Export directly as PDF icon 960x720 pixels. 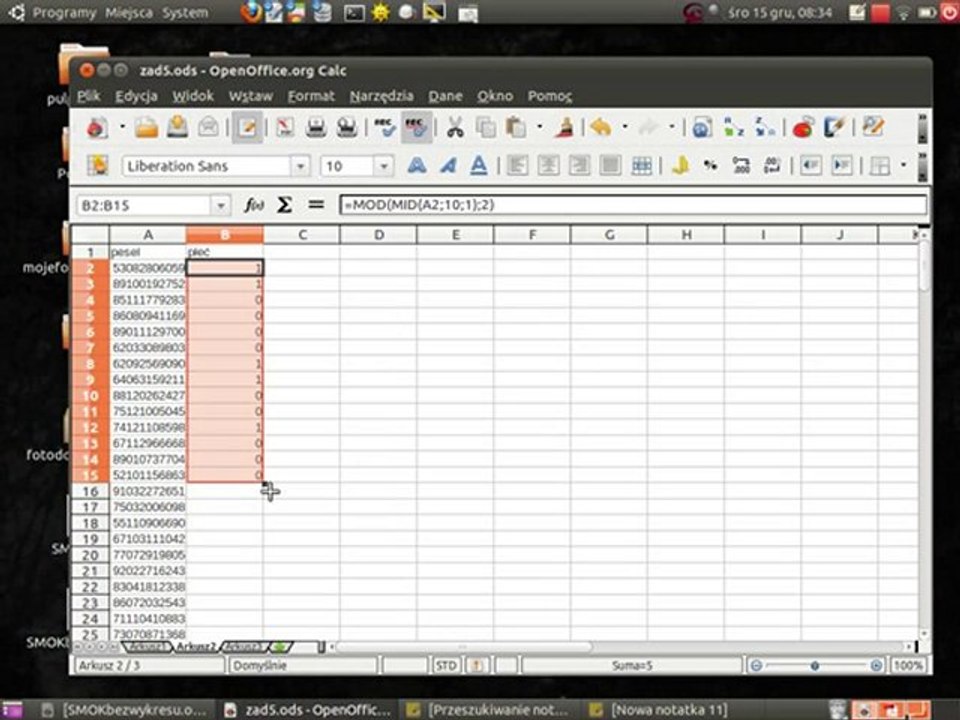tap(285, 127)
